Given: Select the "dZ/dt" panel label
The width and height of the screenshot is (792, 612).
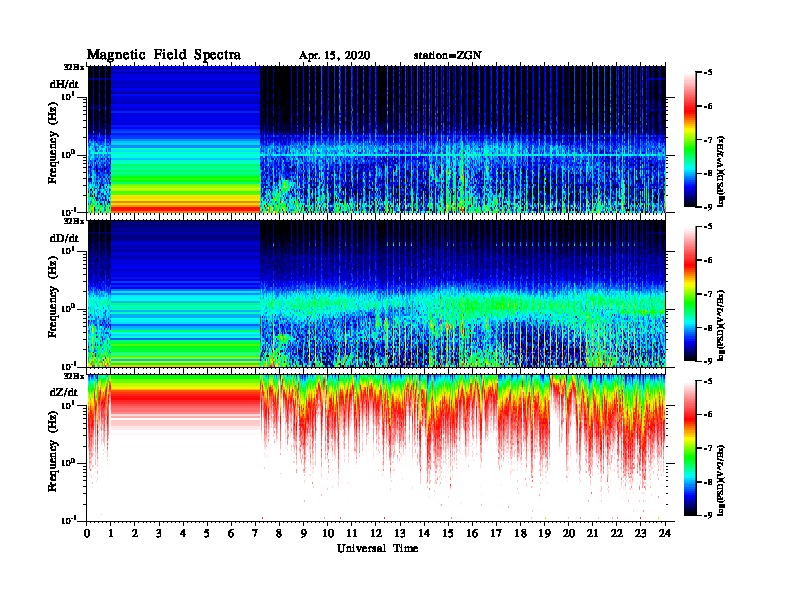Looking at the screenshot, I should pos(64,392).
